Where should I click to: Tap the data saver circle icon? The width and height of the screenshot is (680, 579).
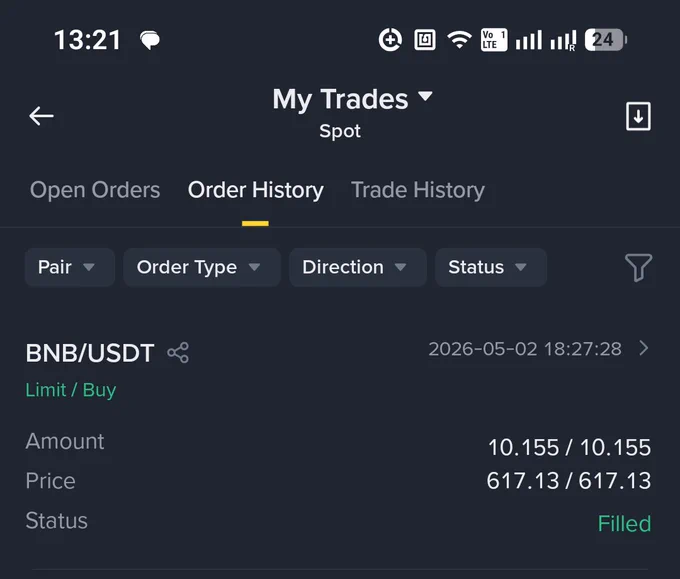[x=390, y=40]
